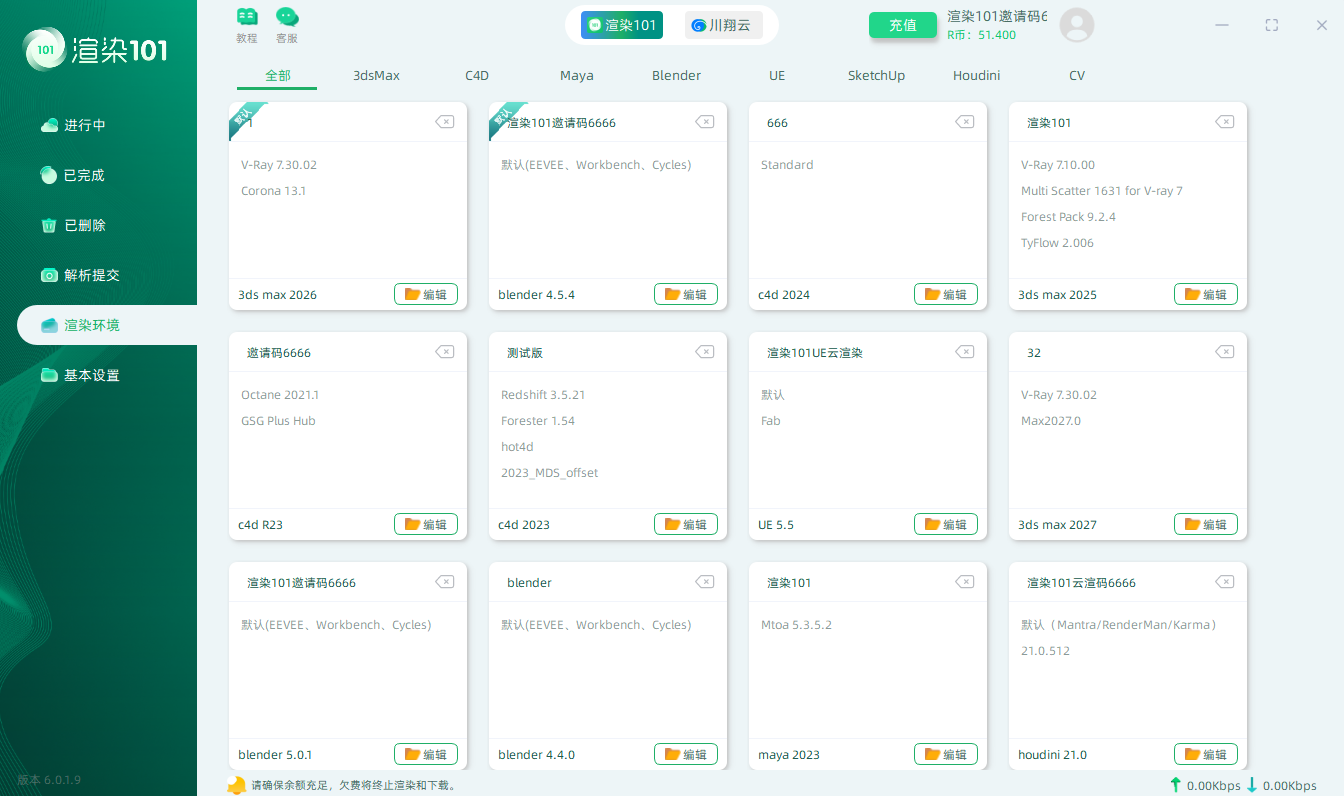Remove the blender 4.4.0 environment card
The height and width of the screenshot is (796, 1344).
(x=705, y=582)
